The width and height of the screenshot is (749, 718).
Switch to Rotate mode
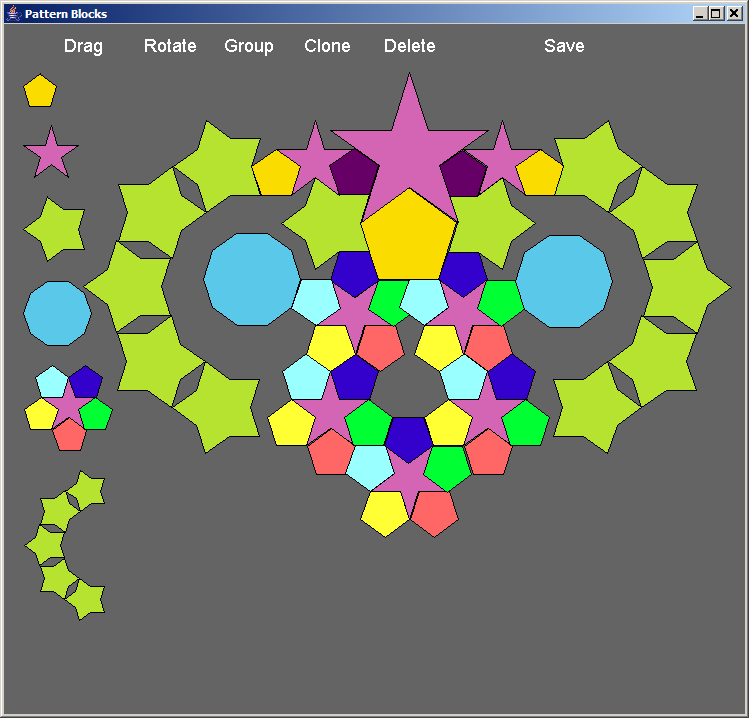[x=170, y=46]
